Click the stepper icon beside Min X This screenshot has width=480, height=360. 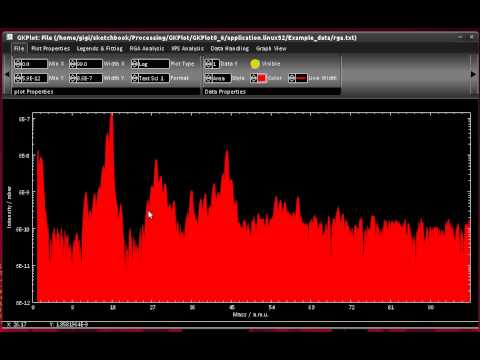tap(18, 64)
